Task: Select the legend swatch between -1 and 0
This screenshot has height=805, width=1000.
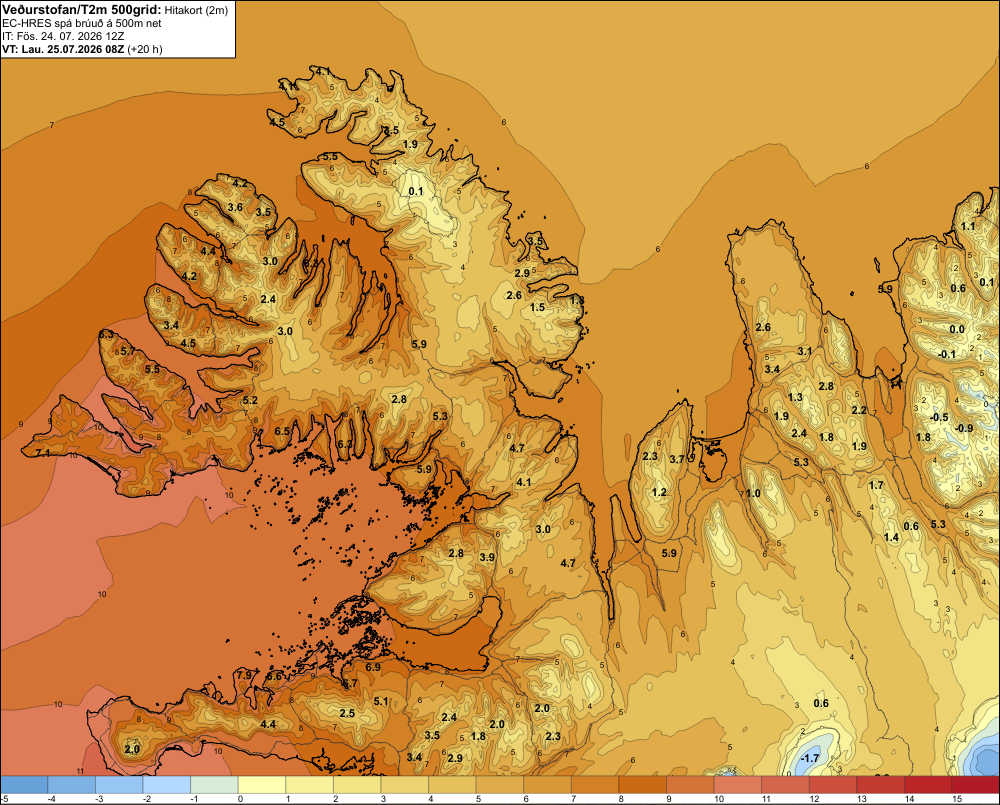Action: click(214, 784)
